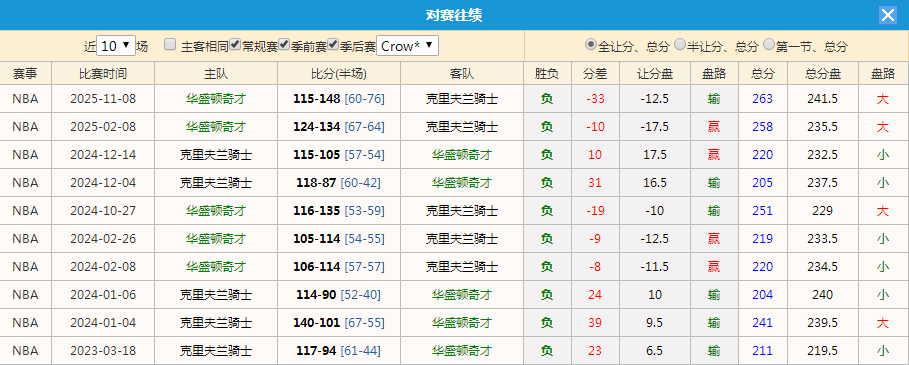Uncheck the 季前赛 checkbox
This screenshot has width=909, height=365.
pyautogui.click(x=284, y=45)
